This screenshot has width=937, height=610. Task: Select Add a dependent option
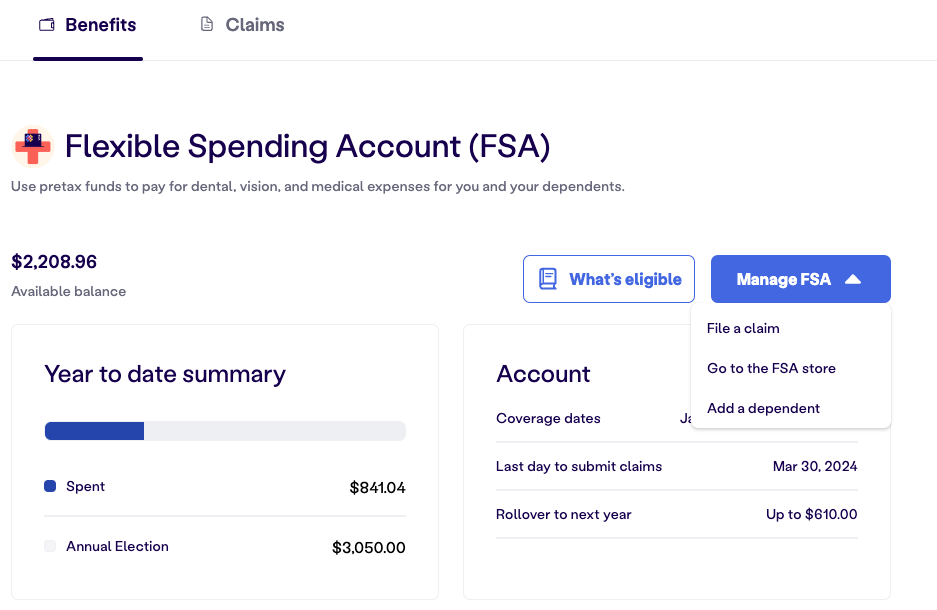[763, 408]
